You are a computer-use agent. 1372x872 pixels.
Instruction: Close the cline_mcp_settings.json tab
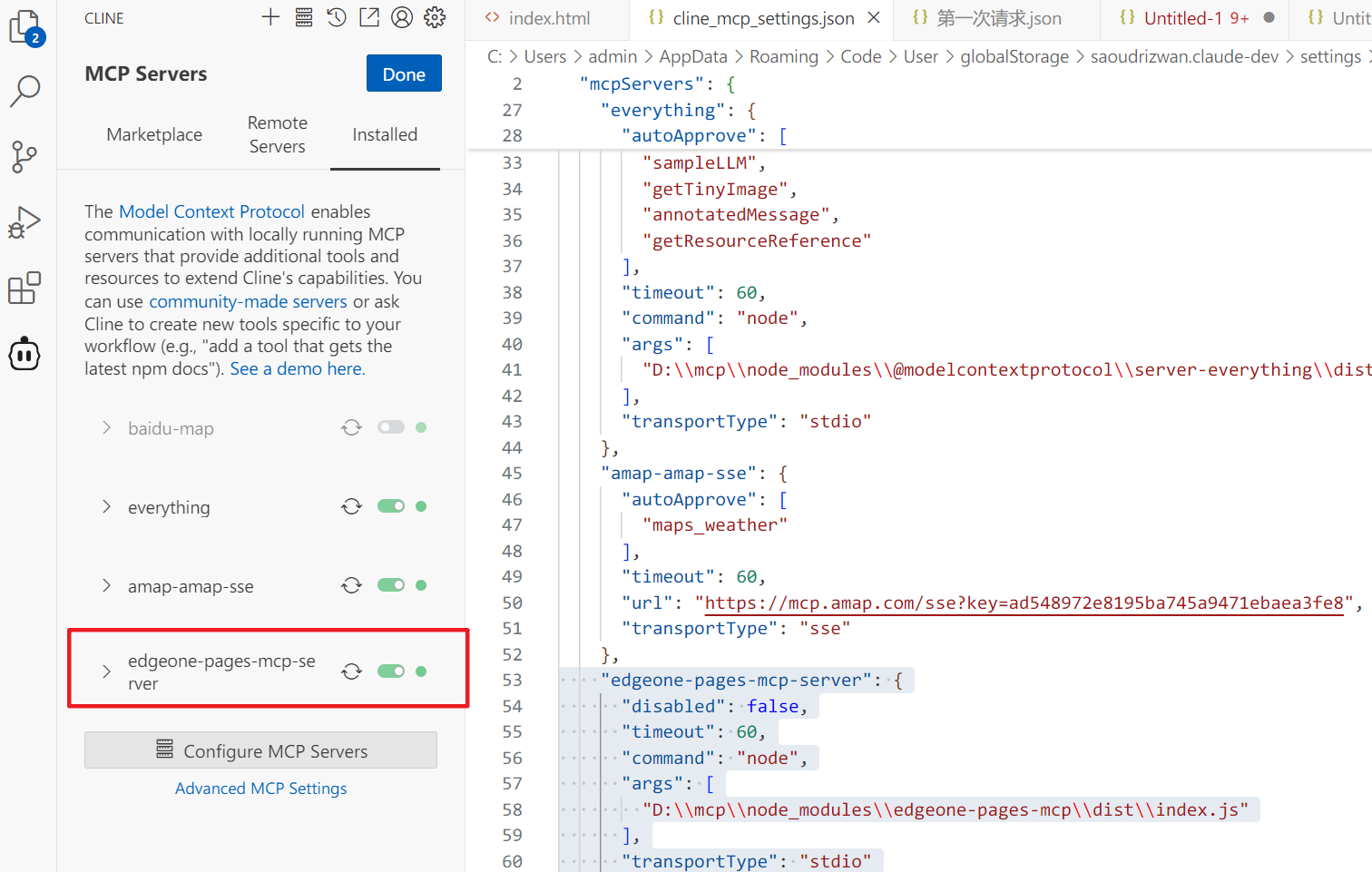[874, 18]
